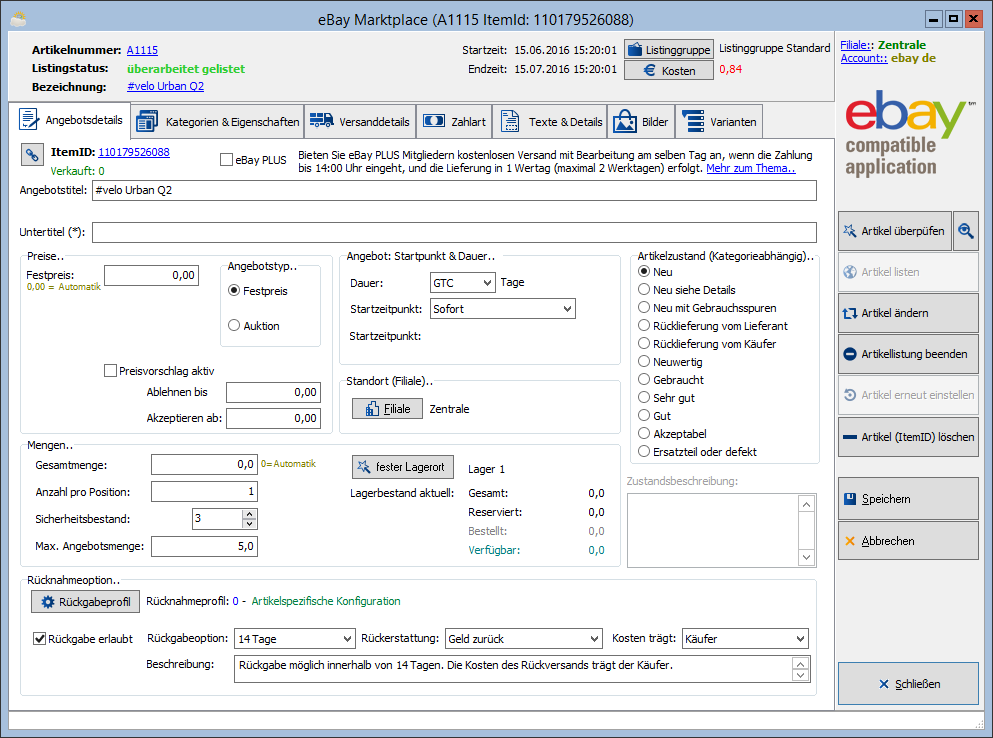993x738 pixels.
Task: Click the magnifier icon next to Artikel überpüfen
Action: [966, 231]
